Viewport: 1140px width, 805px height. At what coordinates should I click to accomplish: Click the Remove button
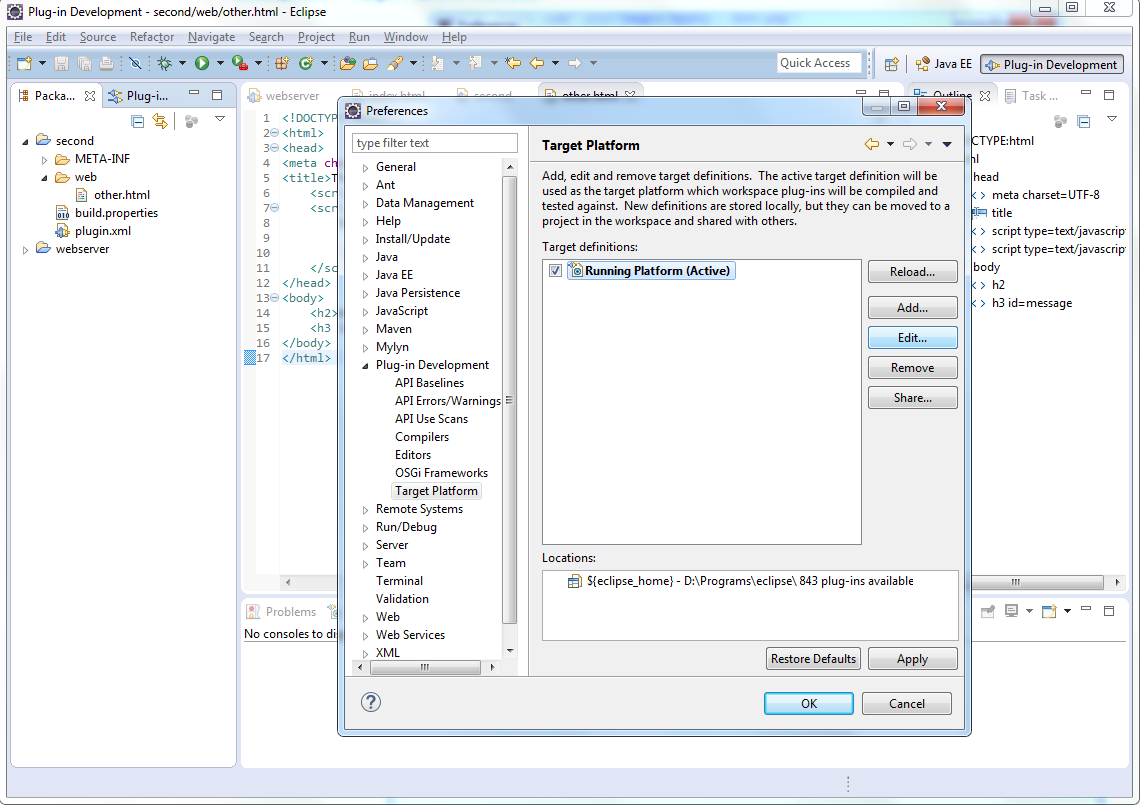tap(912, 367)
